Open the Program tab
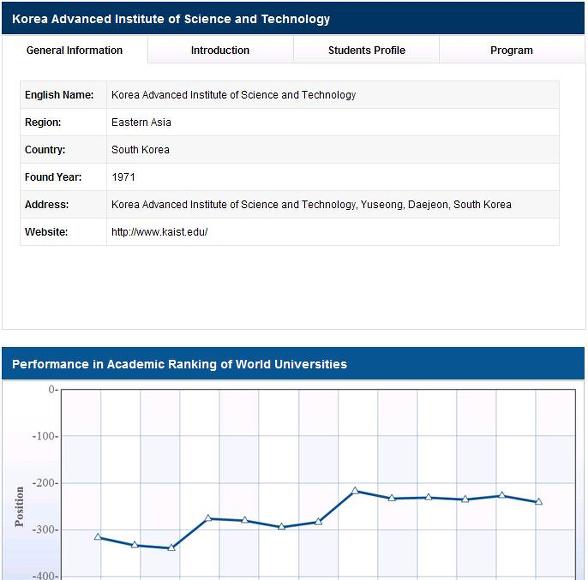This screenshot has width=588, height=580. tap(512, 50)
